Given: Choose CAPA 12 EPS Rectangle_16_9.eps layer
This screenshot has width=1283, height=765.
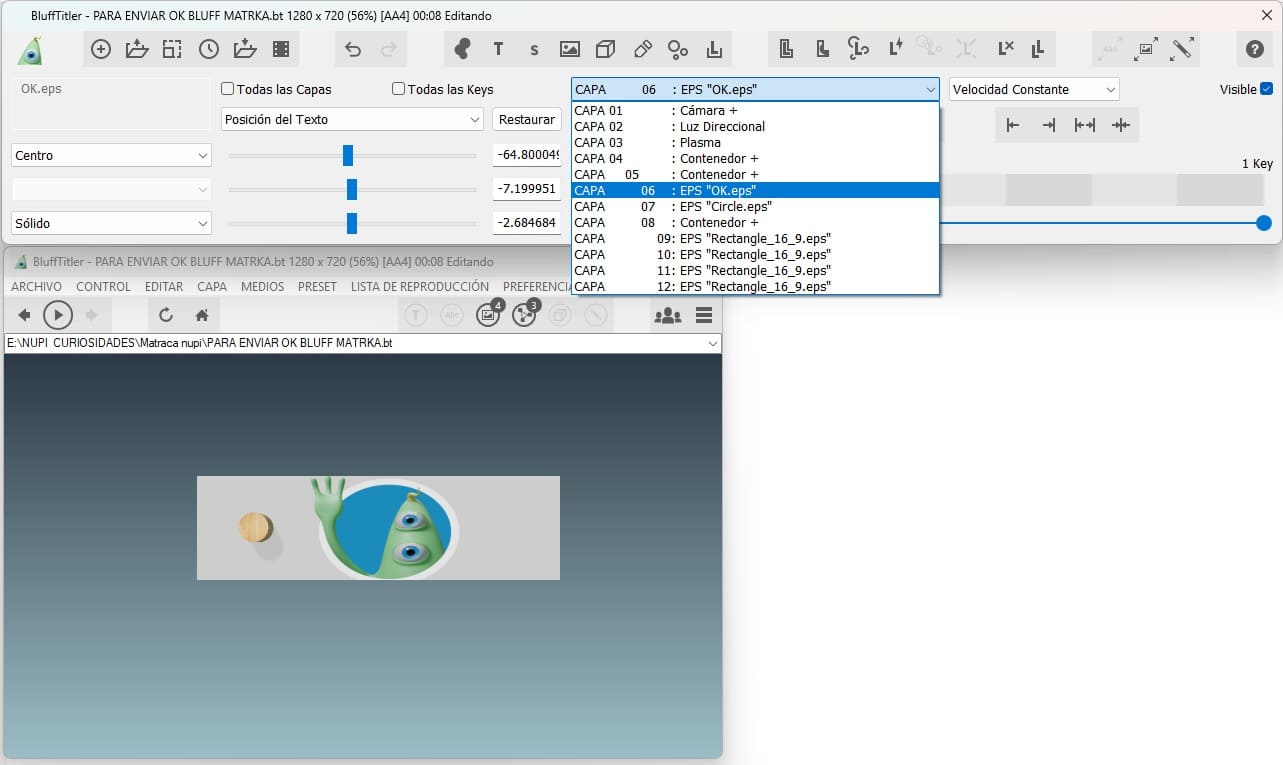Looking at the screenshot, I should coord(755,286).
